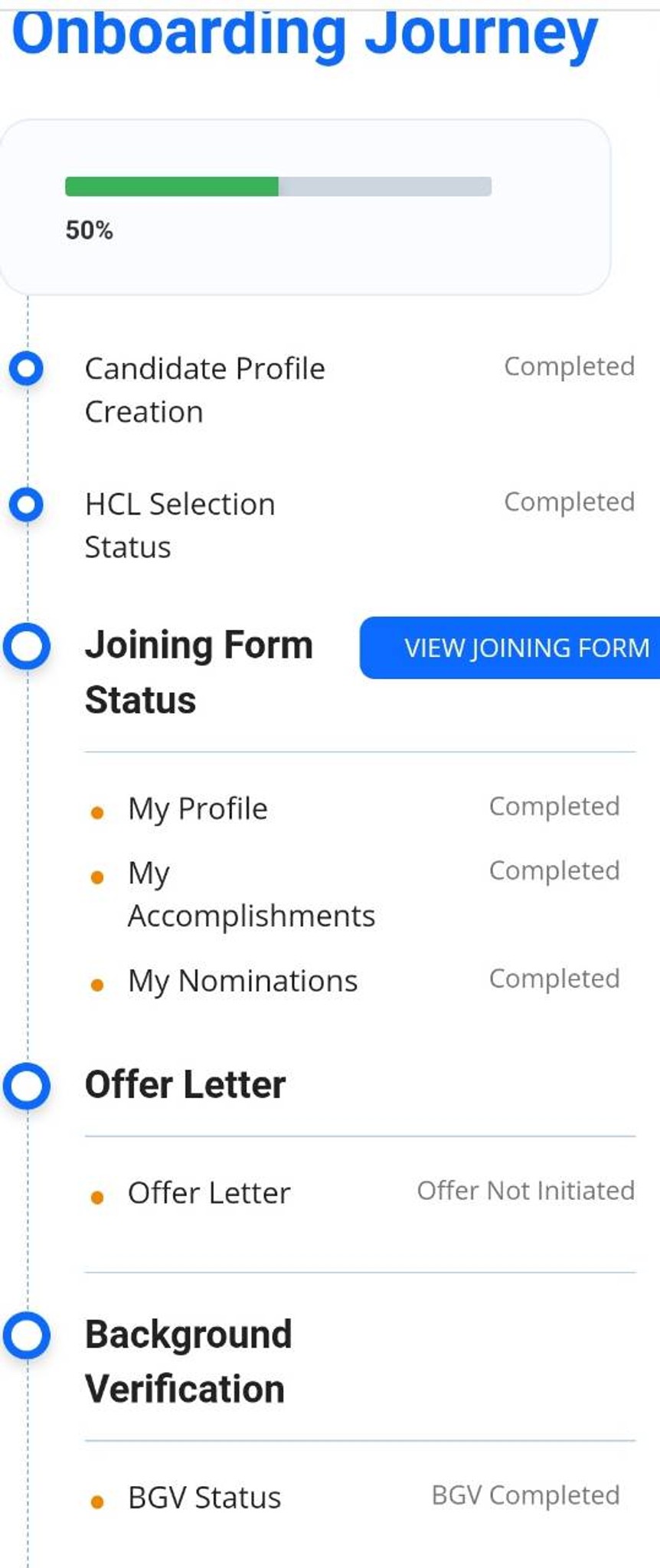660x1568 pixels.
Task: Click the BGV Completed status label
Action: [x=526, y=1494]
